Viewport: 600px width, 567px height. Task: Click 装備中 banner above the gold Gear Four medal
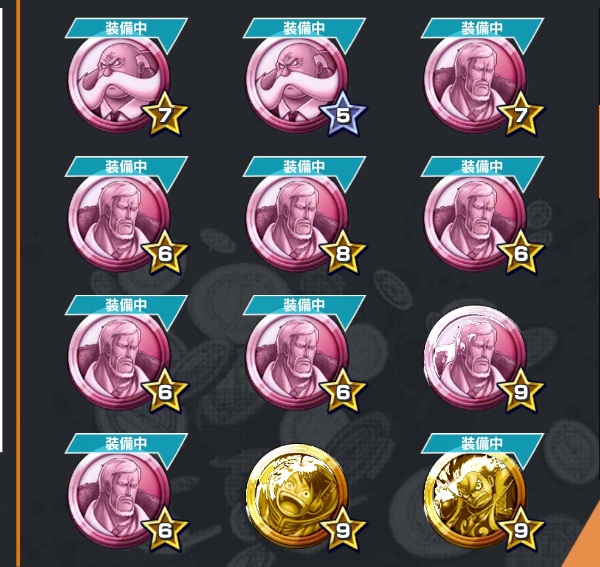pyautogui.click(x=482, y=444)
